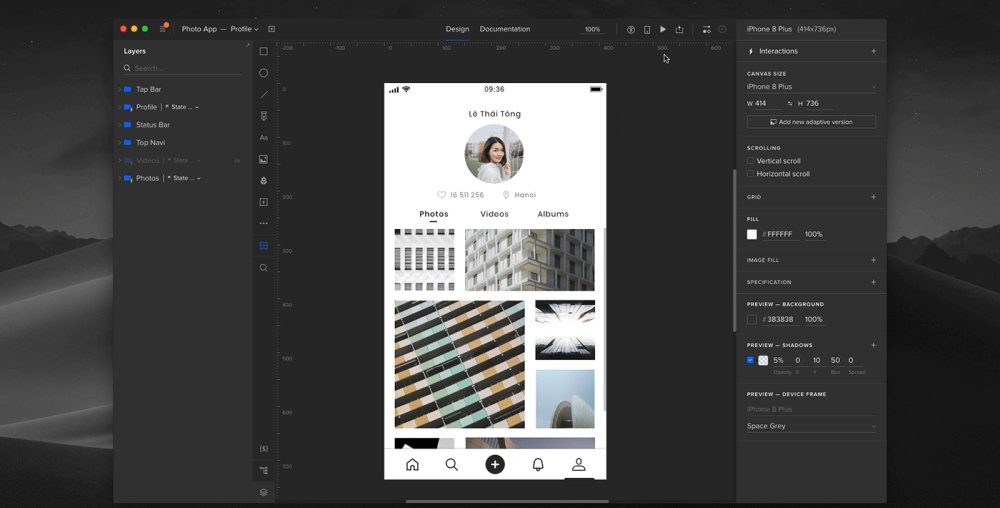Viewport: 1000px width, 508px height.
Task: Select the Image tool in toolbar
Action: (x=263, y=159)
